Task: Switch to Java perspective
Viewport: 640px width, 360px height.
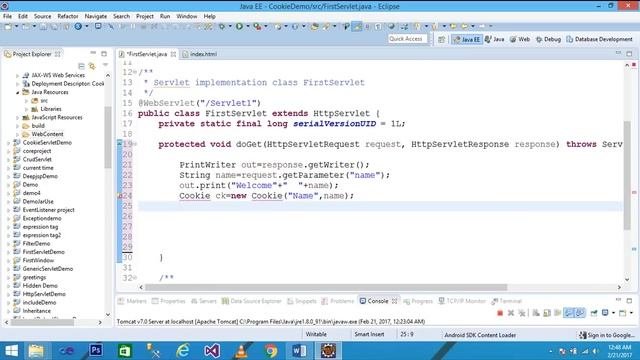Action: pyautogui.click(x=494, y=39)
